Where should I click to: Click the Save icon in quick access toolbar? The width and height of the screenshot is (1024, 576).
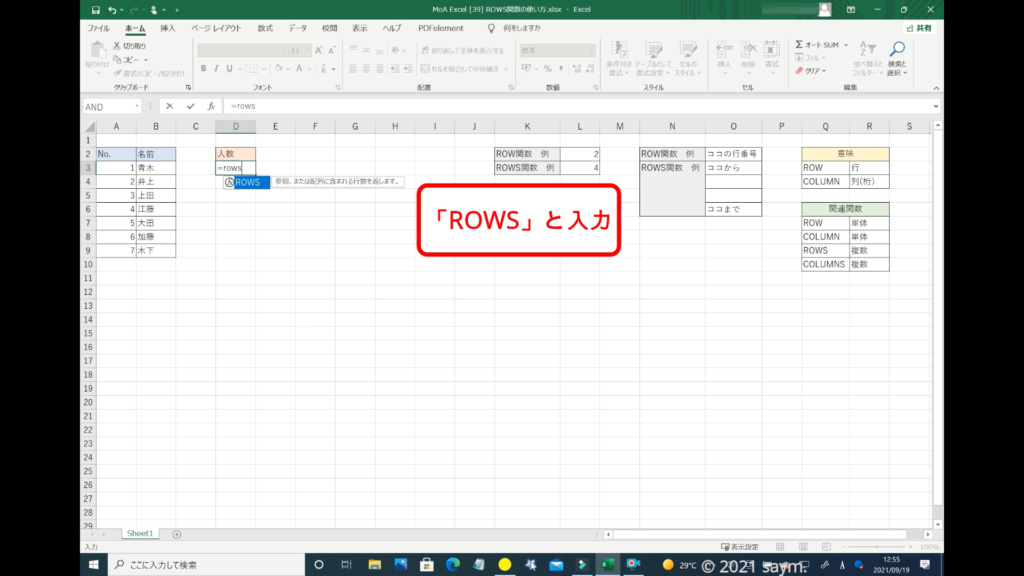pos(95,10)
